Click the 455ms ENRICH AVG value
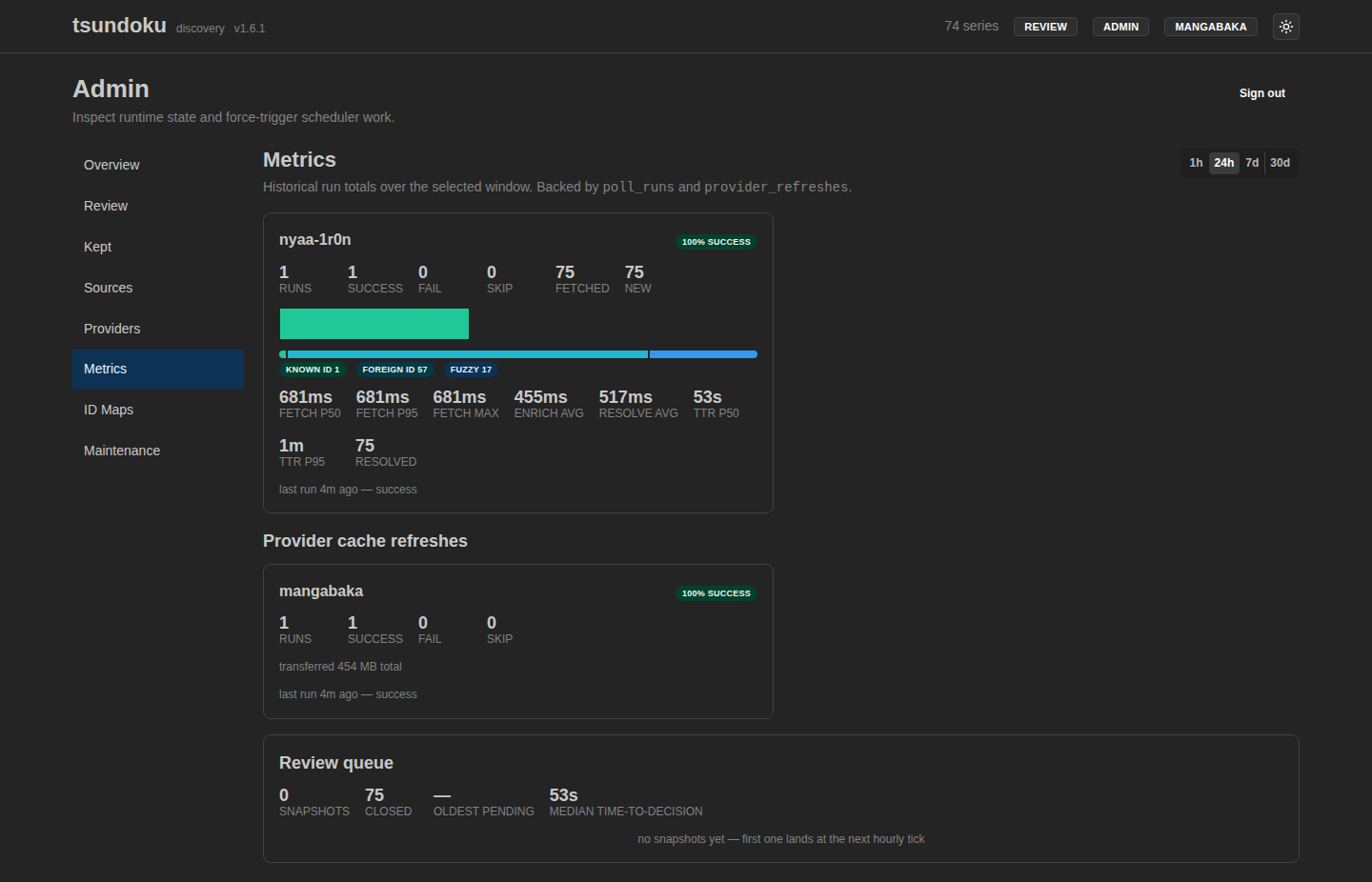 pyautogui.click(x=549, y=404)
